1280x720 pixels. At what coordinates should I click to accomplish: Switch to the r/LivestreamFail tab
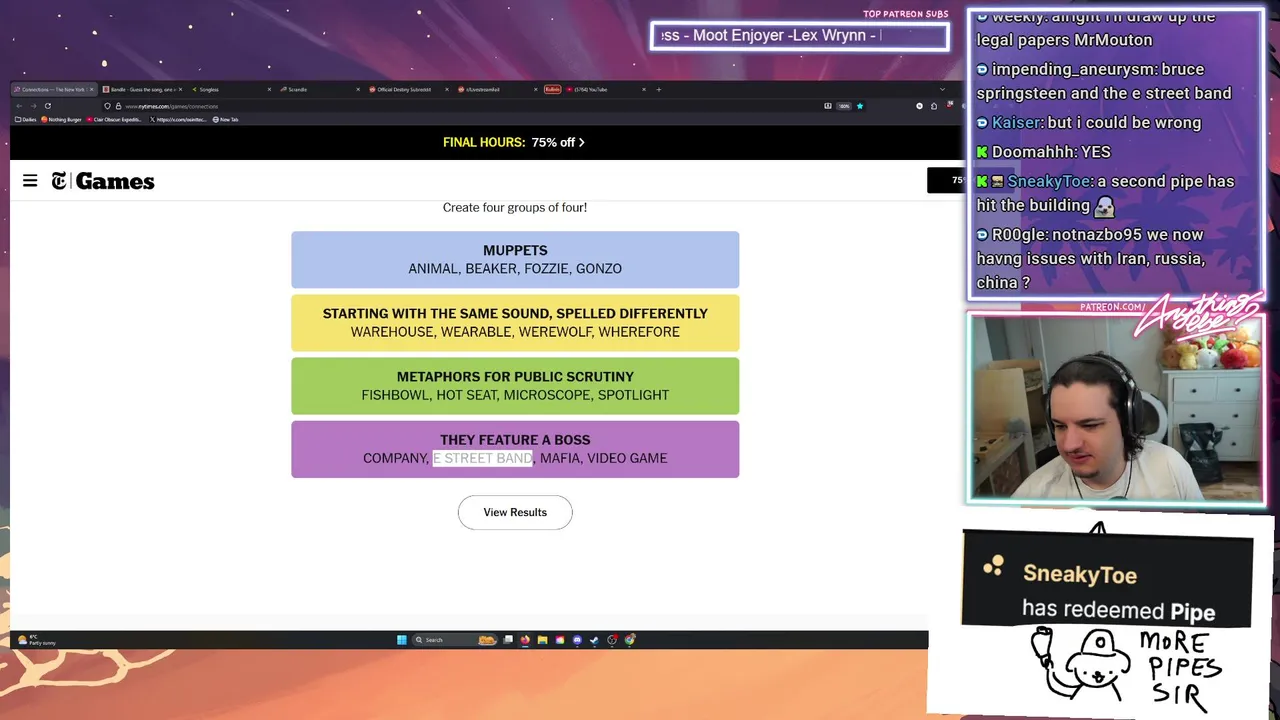pos(496,89)
